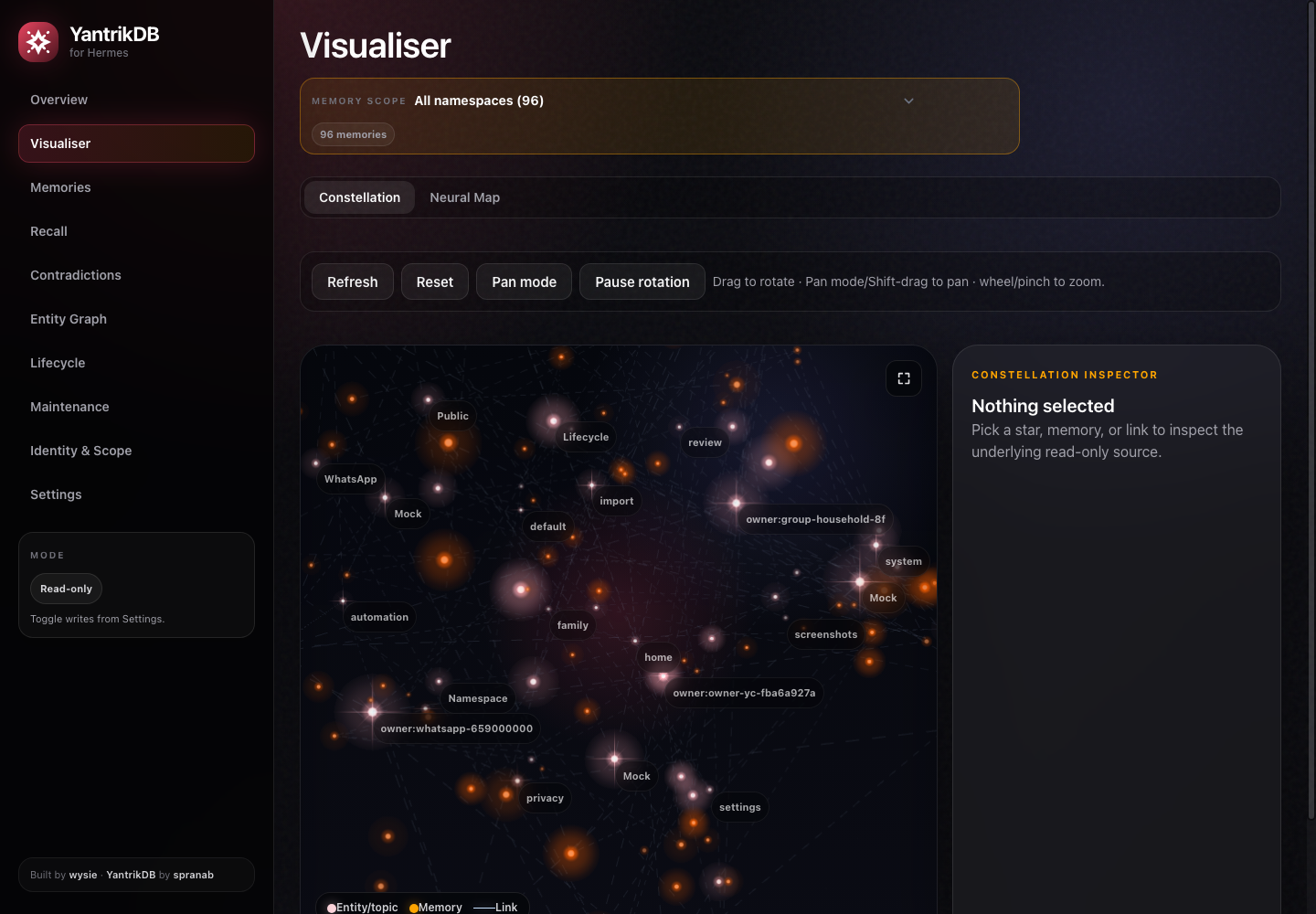
Task: Select the automation star label
Action: coord(379,617)
